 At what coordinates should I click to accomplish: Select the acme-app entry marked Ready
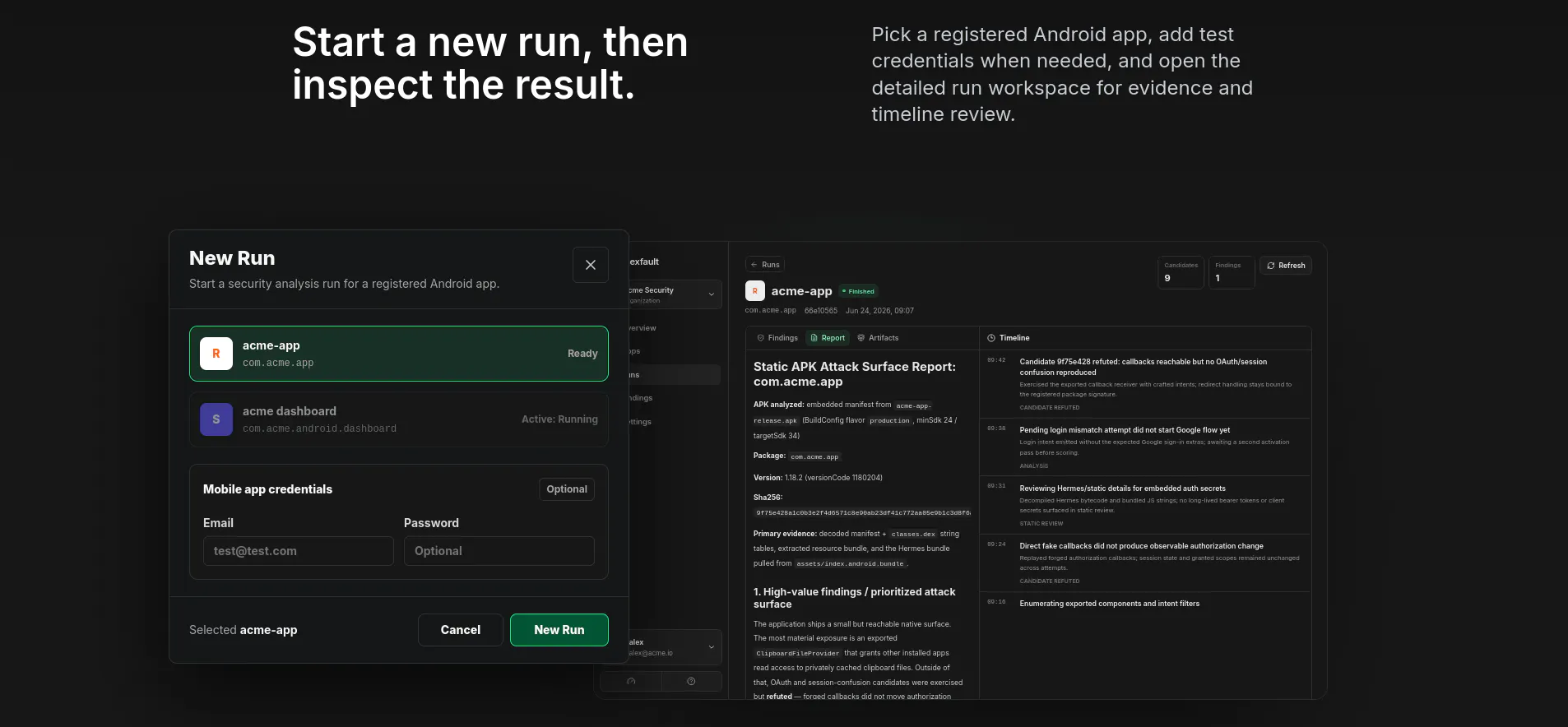pos(399,354)
